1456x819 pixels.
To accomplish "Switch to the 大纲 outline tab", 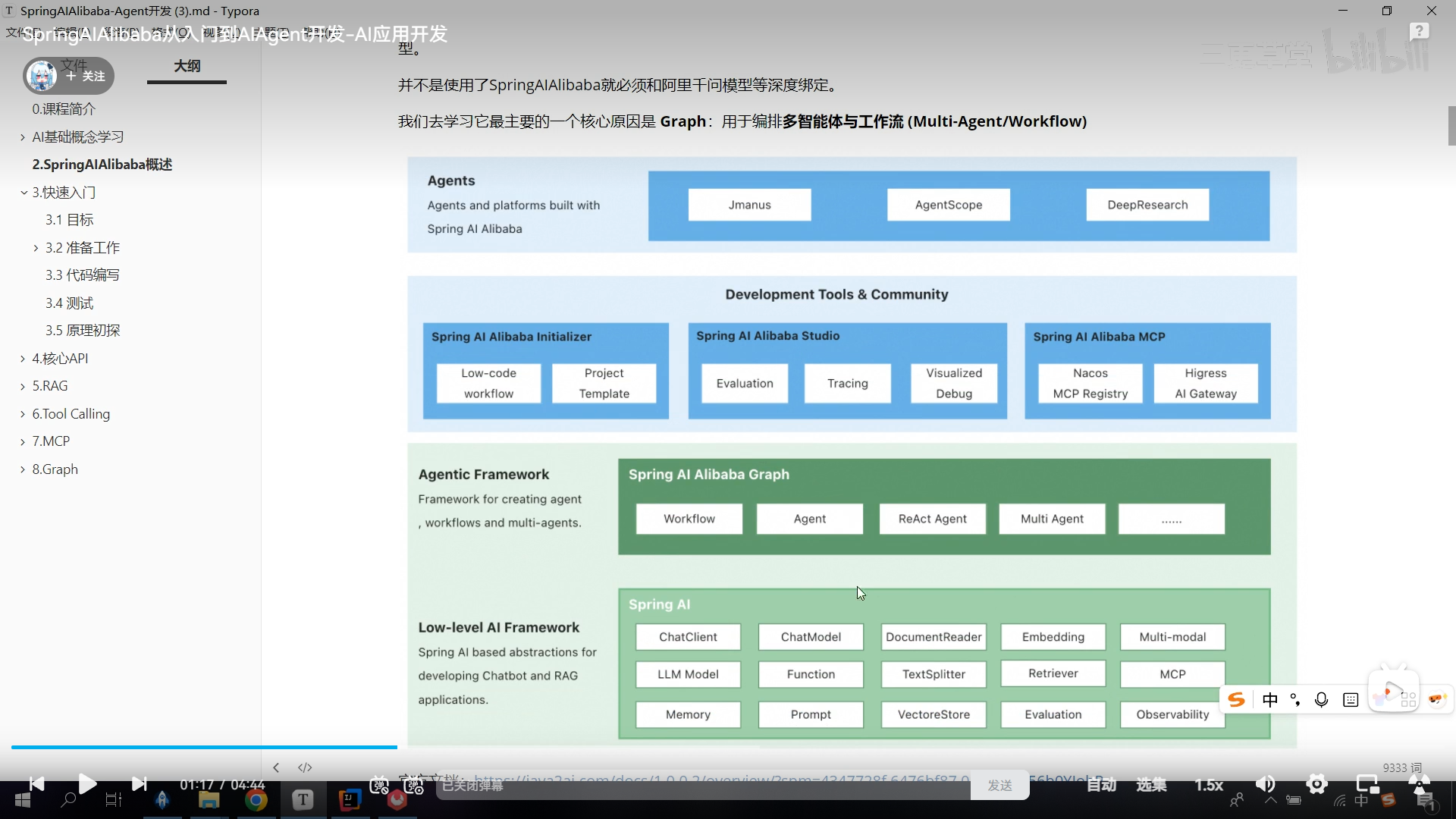I will [187, 66].
